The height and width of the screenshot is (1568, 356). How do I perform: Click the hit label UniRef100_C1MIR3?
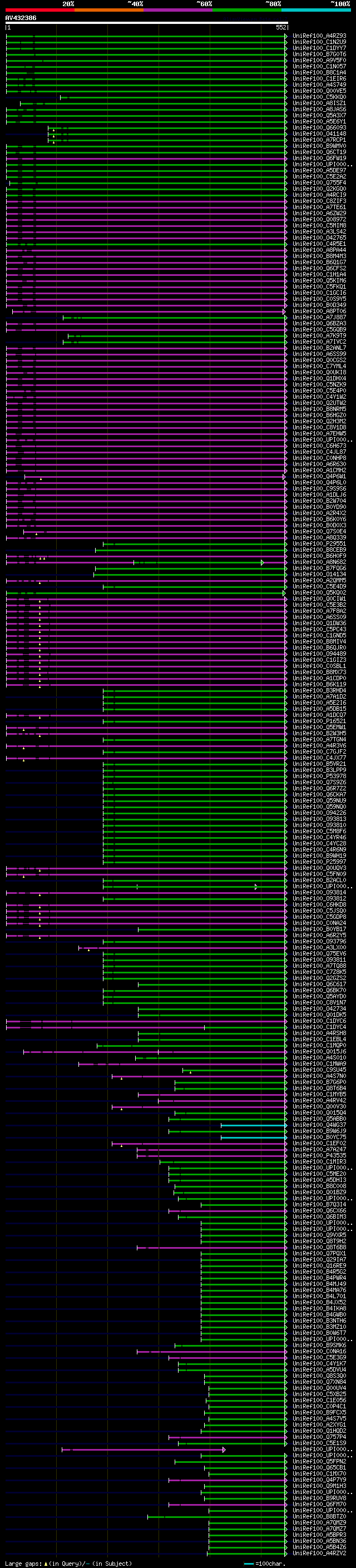click(x=319, y=1161)
